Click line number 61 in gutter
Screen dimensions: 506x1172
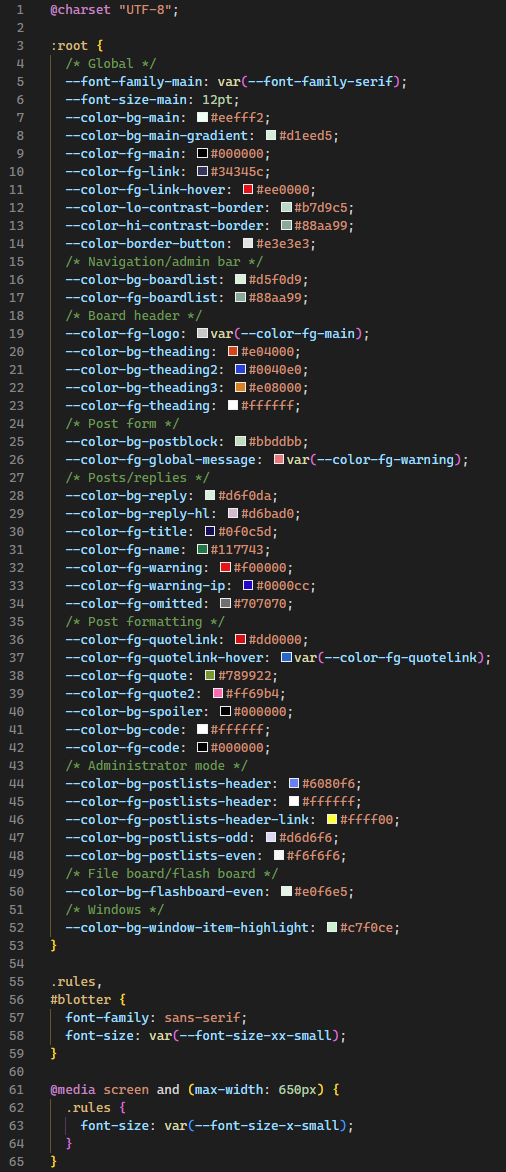click(x=18, y=1089)
